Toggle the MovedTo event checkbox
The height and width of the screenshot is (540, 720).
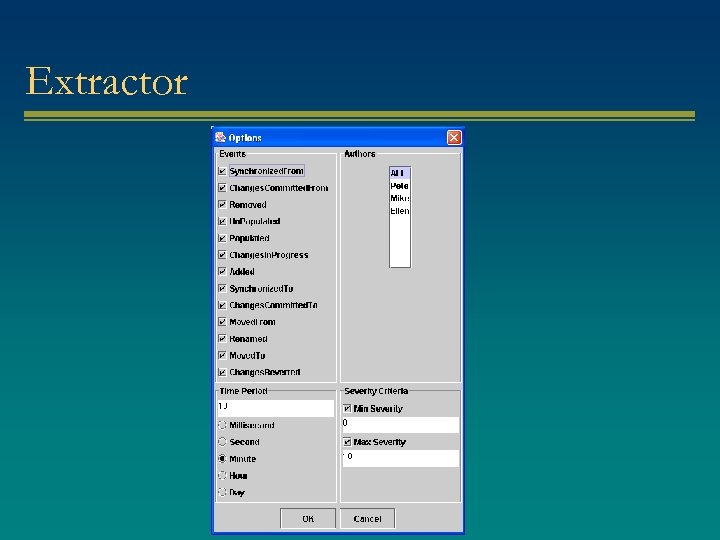pyautogui.click(x=222, y=355)
